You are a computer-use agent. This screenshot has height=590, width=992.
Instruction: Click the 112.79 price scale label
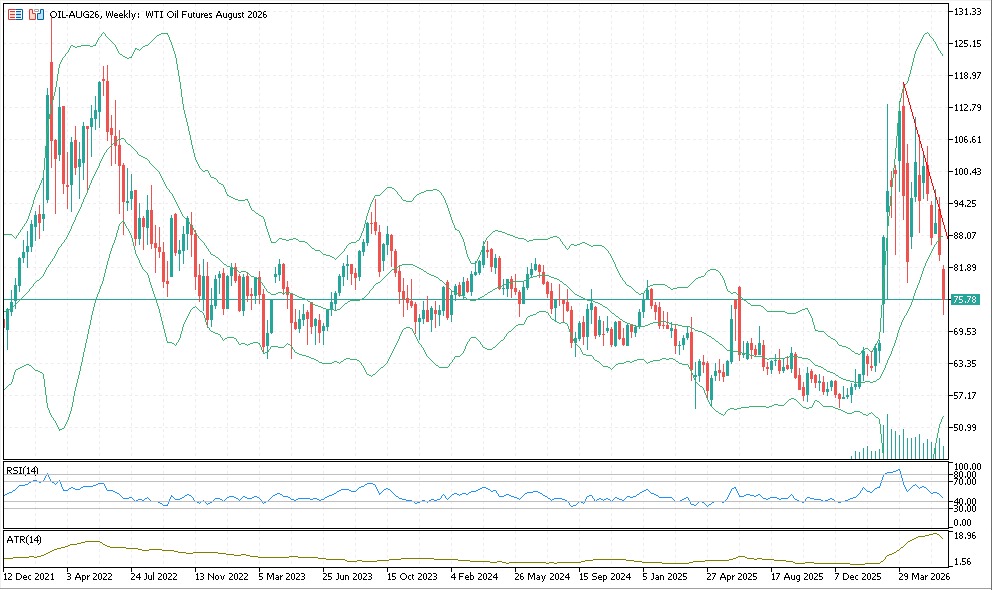pyautogui.click(x=967, y=108)
